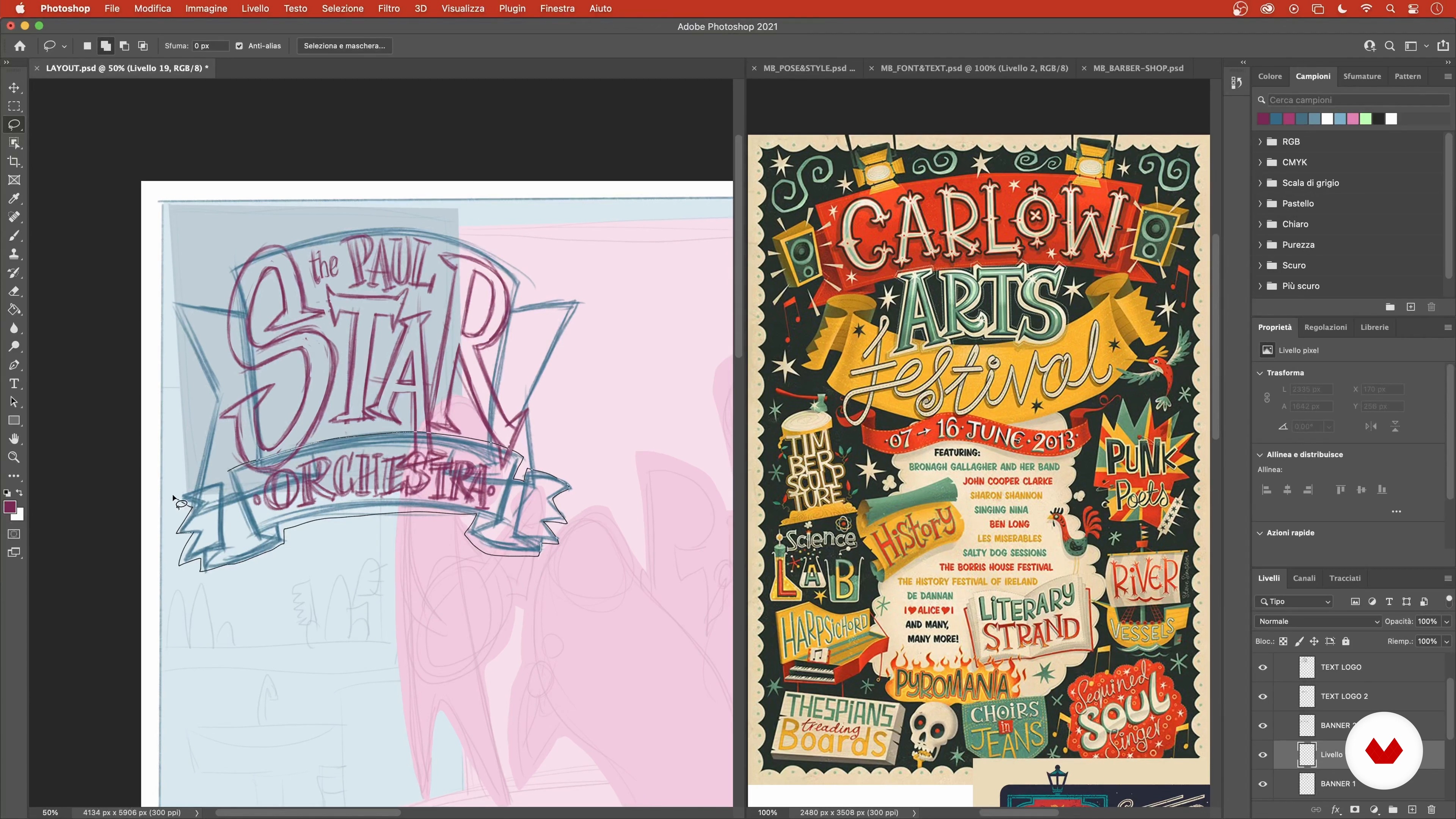This screenshot has width=1456, height=819.
Task: Hide the BANNER 1 layer
Action: 1263,784
